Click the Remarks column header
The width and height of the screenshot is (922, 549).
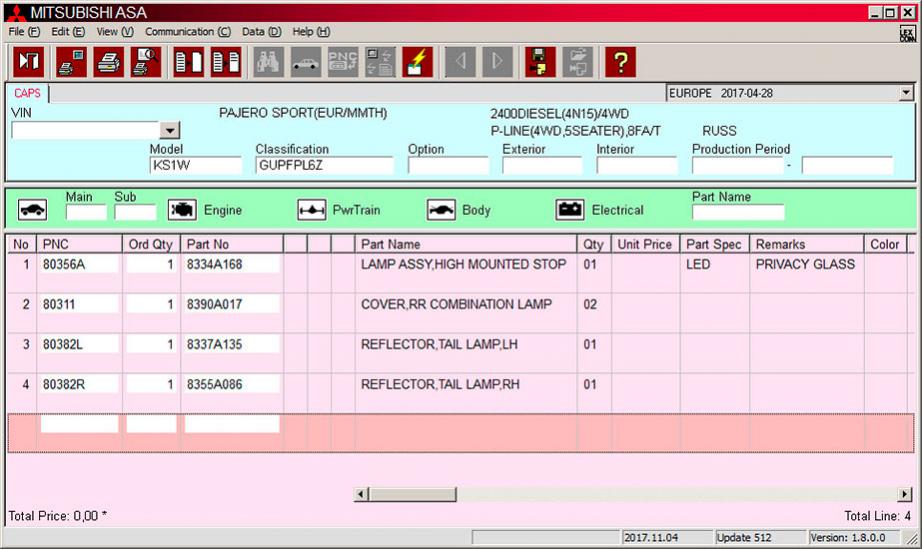pyautogui.click(x=807, y=245)
